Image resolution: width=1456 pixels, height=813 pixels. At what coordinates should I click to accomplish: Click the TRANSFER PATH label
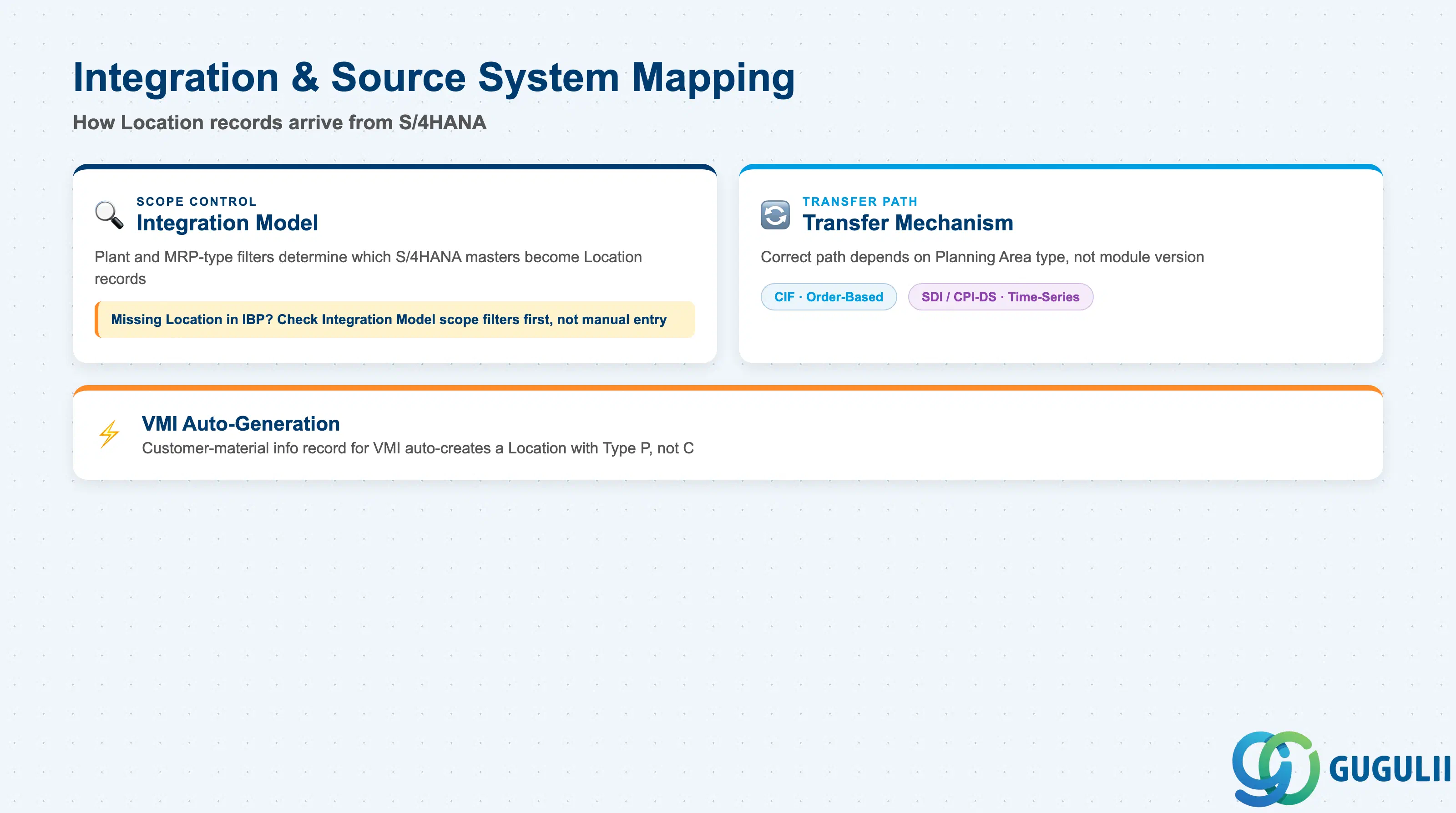[859, 201]
